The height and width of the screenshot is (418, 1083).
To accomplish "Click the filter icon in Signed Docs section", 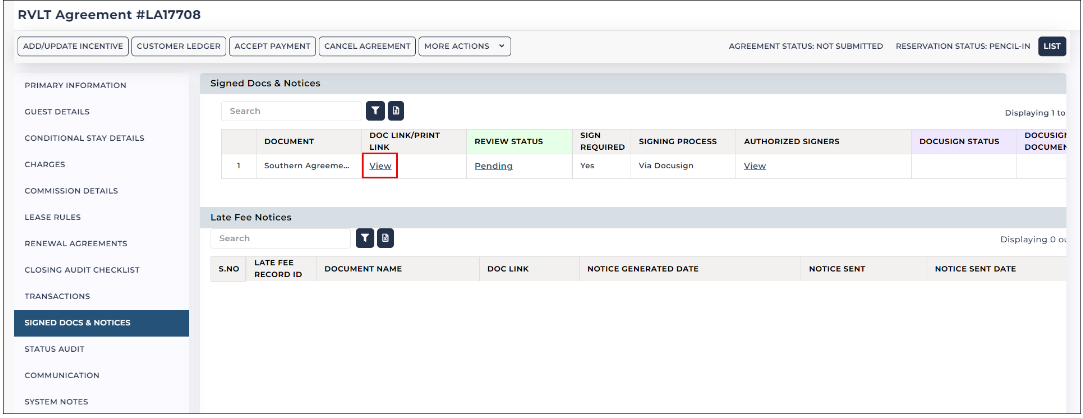I will pos(375,111).
